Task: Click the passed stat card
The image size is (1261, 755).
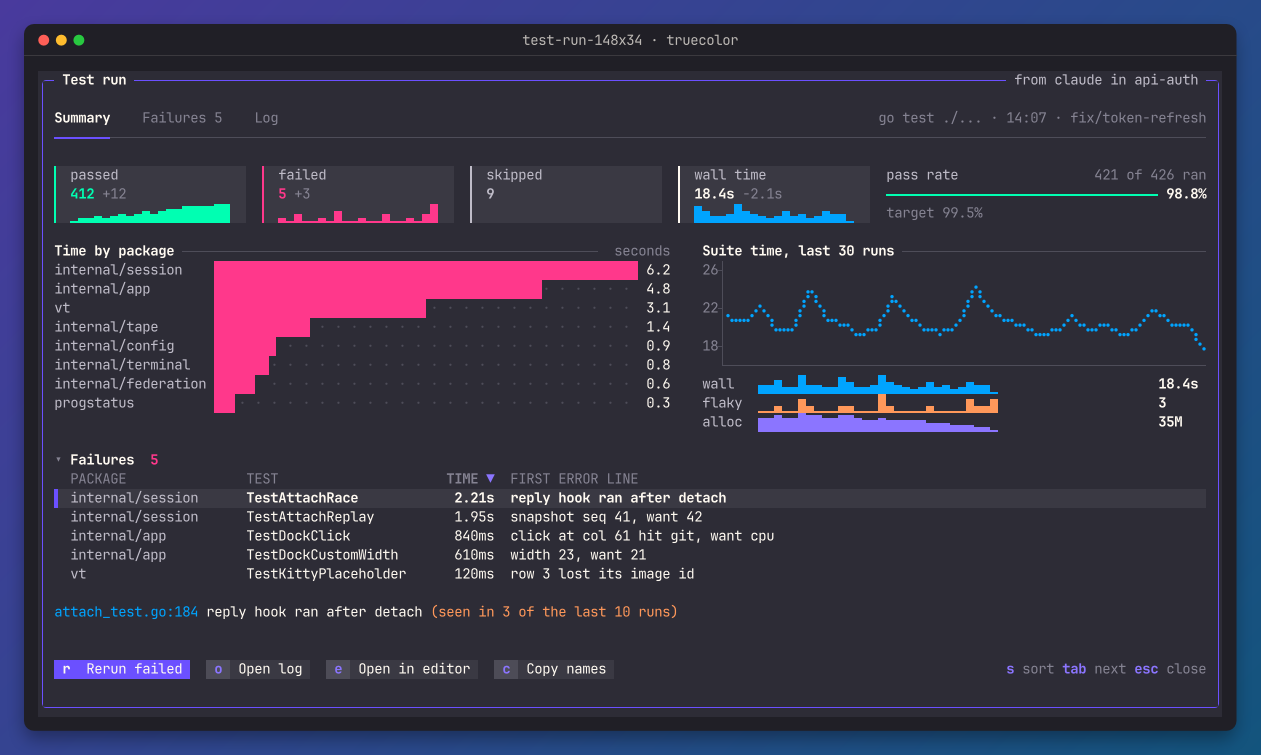Action: pos(150,194)
